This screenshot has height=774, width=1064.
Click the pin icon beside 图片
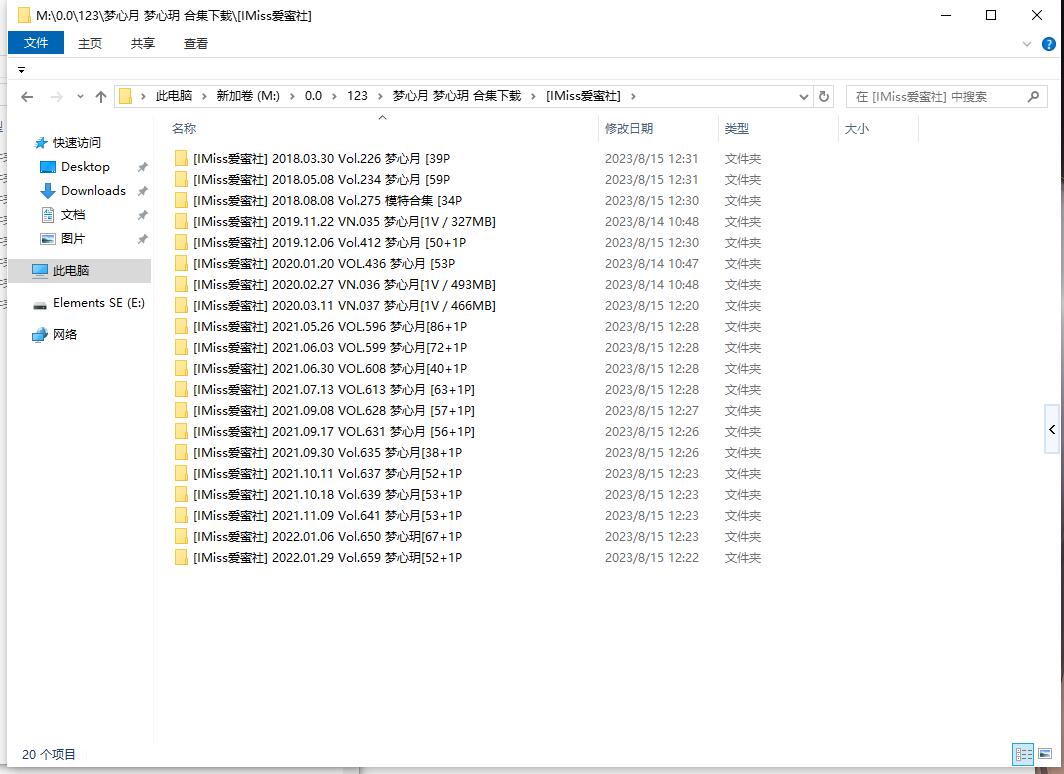click(x=142, y=239)
